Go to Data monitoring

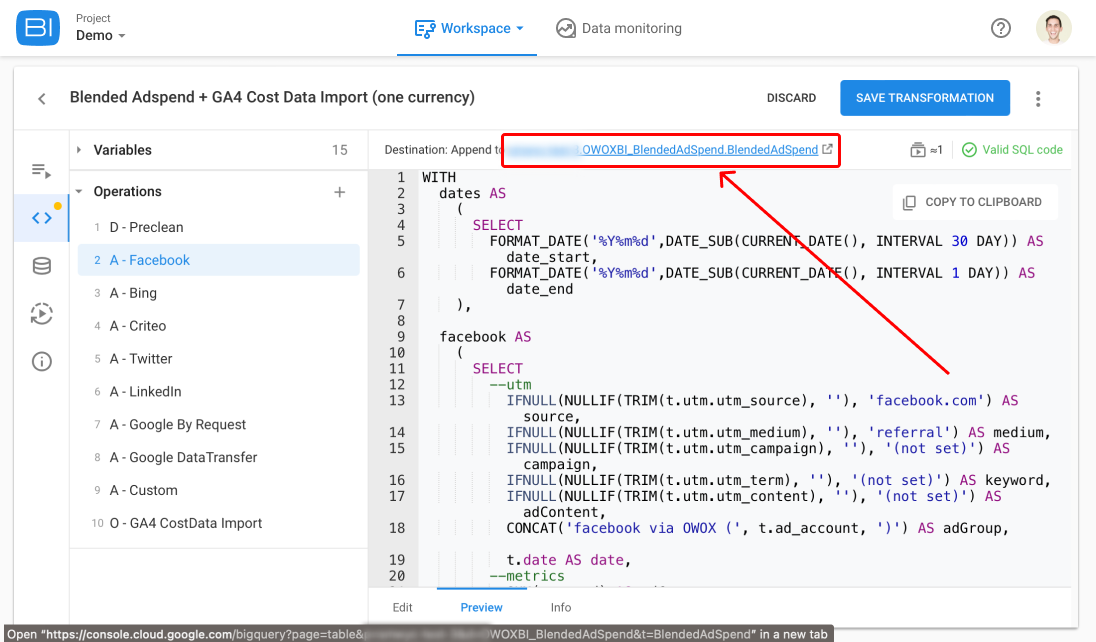(x=619, y=29)
